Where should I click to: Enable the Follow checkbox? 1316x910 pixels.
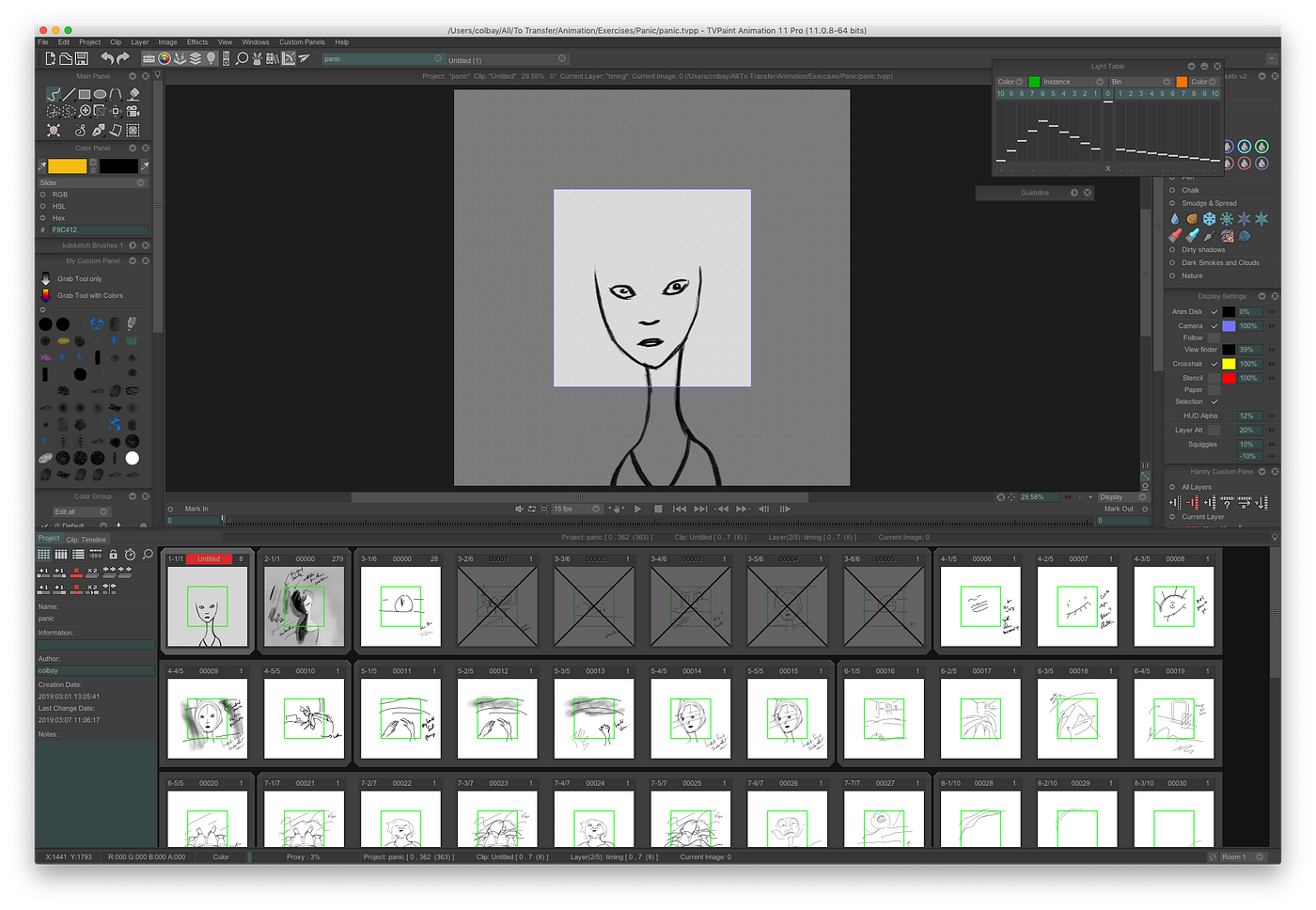pos(1214,337)
